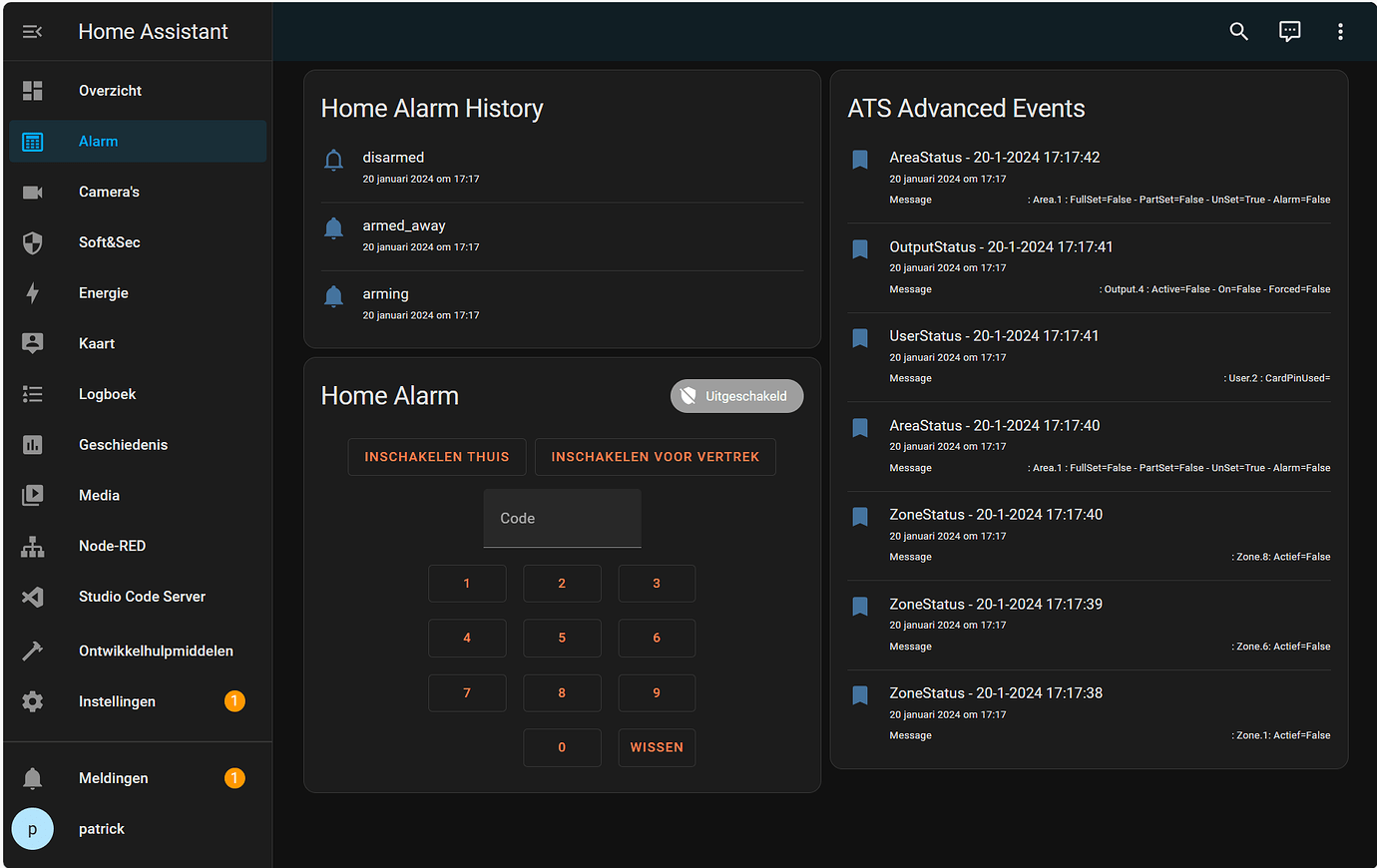Viewport: 1377px width, 868px height.
Task: Open Instellingen with notification badge
Action: 33,700
